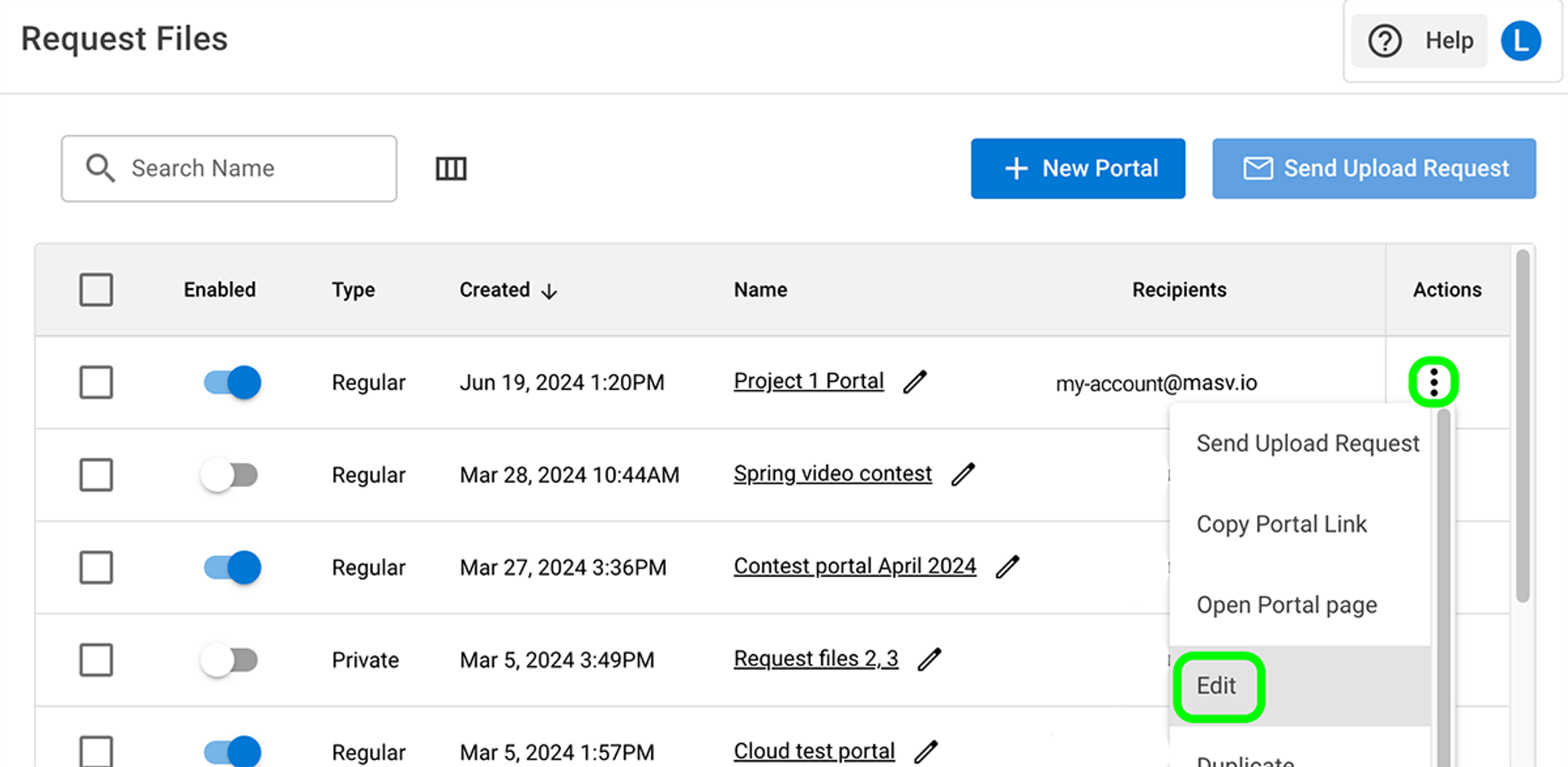Open the Cloud test portal link
This screenshot has width=1568, height=767.
pyautogui.click(x=814, y=751)
